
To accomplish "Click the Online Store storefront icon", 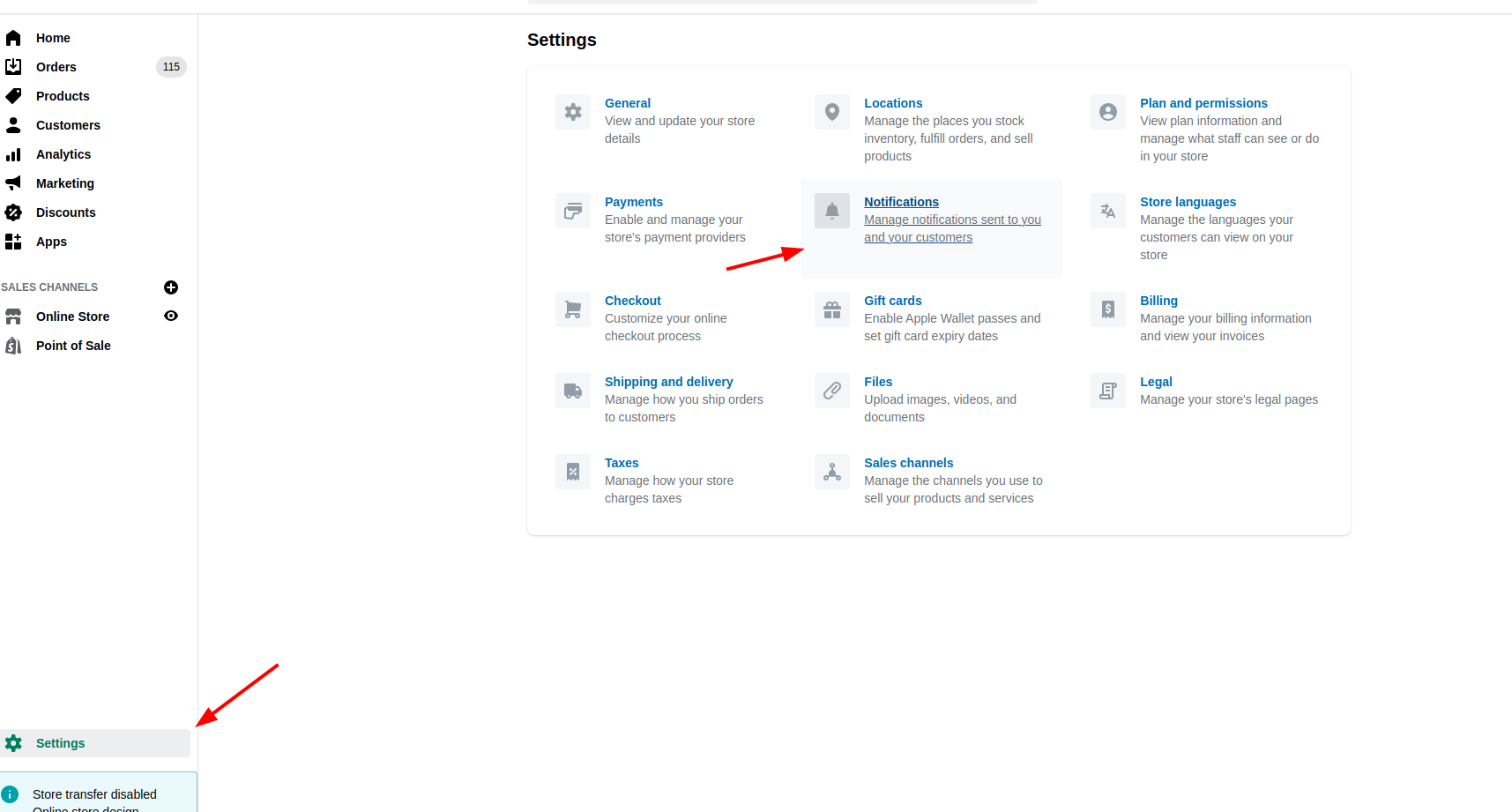I will click(13, 317).
